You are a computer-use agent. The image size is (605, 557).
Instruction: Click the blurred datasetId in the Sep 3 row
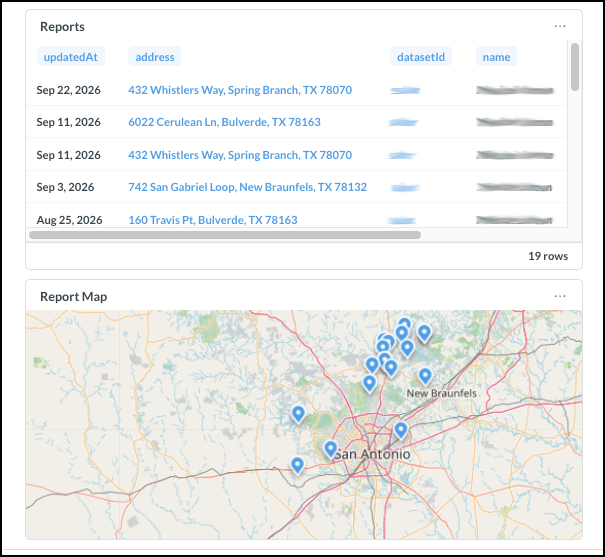click(405, 188)
